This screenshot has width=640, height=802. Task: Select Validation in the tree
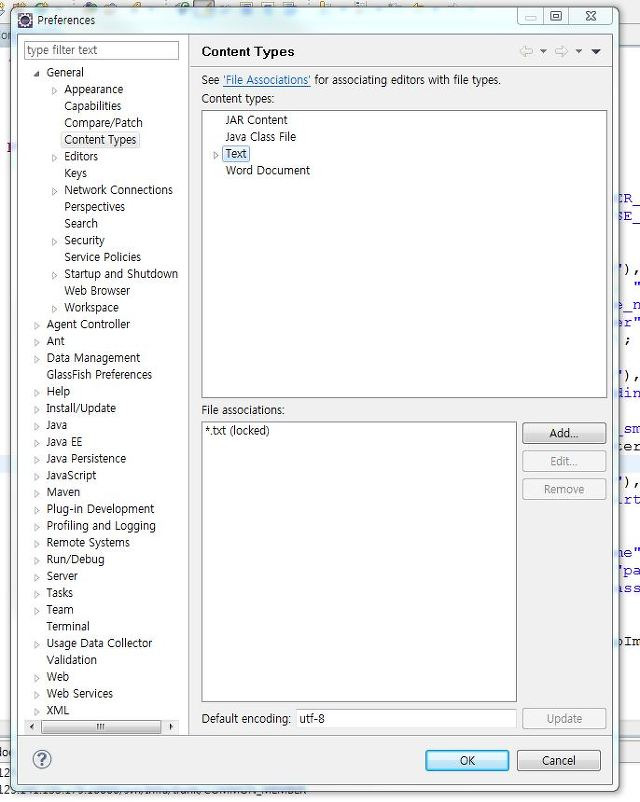72,660
